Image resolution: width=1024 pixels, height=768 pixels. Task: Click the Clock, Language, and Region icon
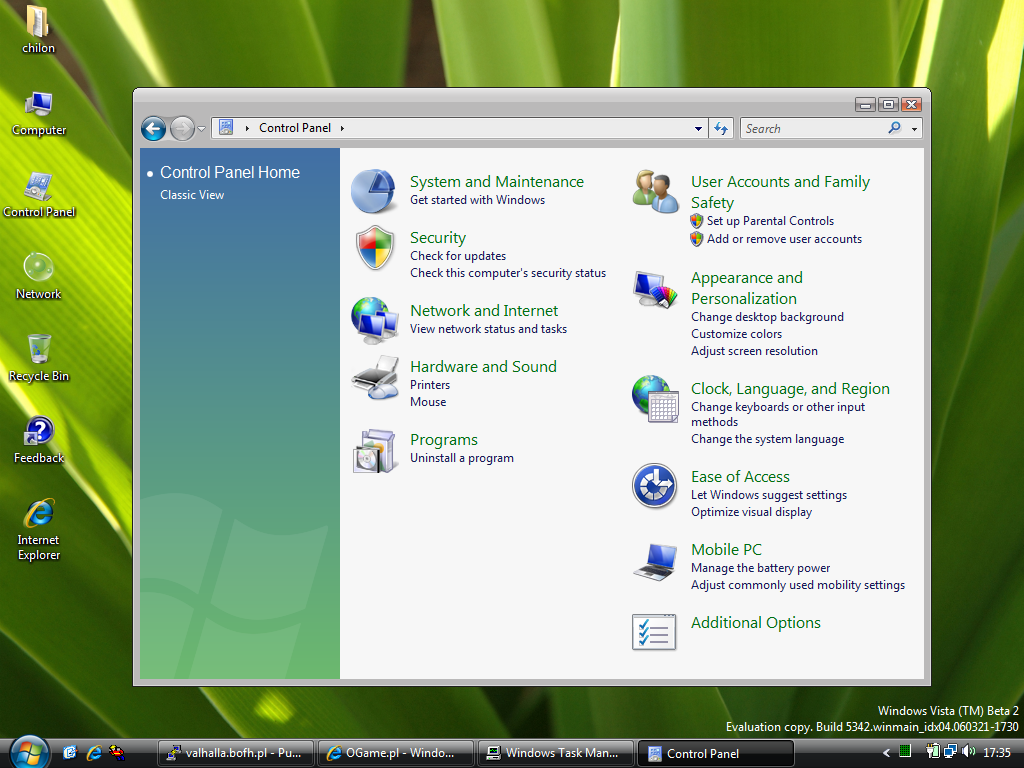point(655,398)
